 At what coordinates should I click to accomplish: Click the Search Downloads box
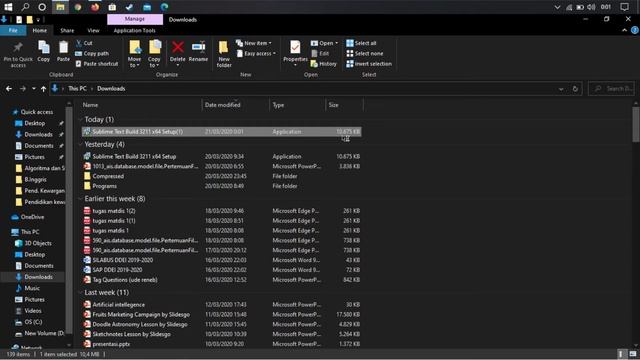click(x=611, y=89)
